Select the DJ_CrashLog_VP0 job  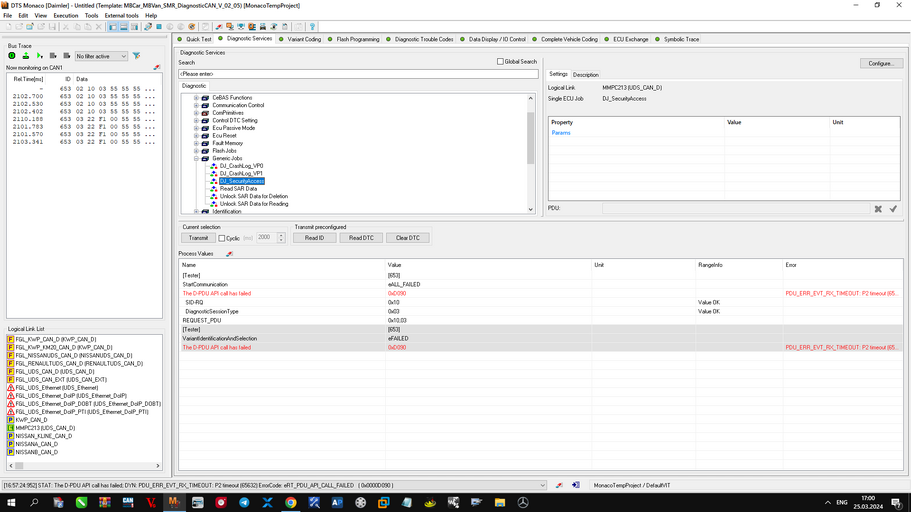click(x=241, y=166)
